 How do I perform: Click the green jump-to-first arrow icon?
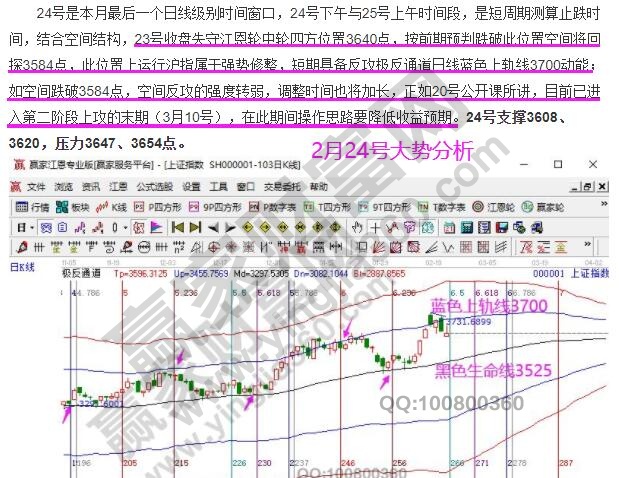pyautogui.click(x=179, y=227)
